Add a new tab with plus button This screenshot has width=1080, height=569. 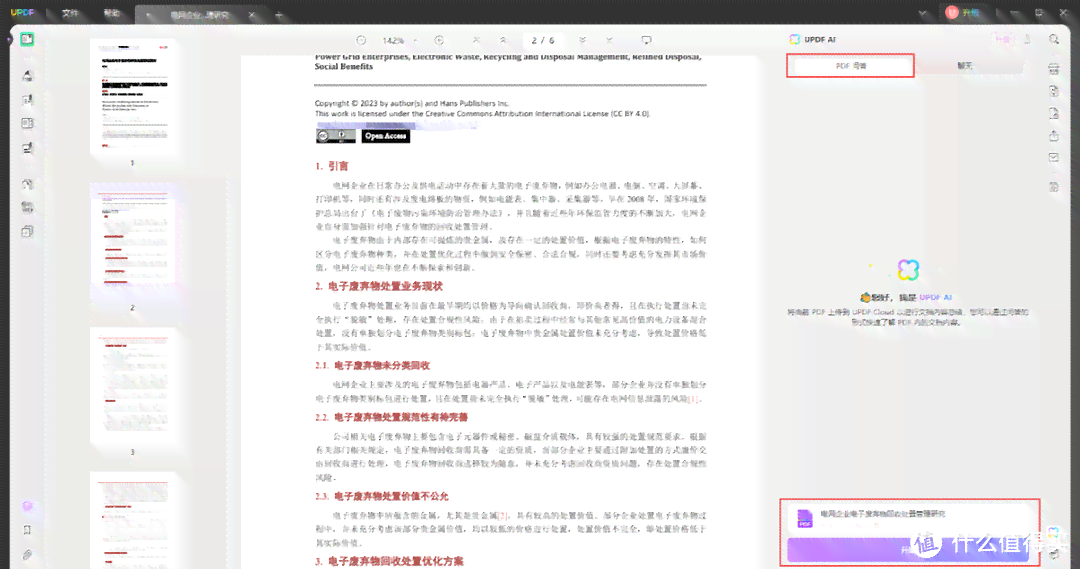click(278, 14)
